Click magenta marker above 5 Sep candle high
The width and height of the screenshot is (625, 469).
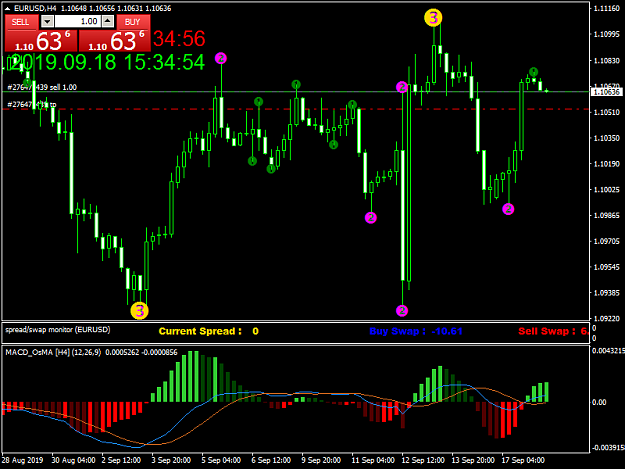(221, 59)
